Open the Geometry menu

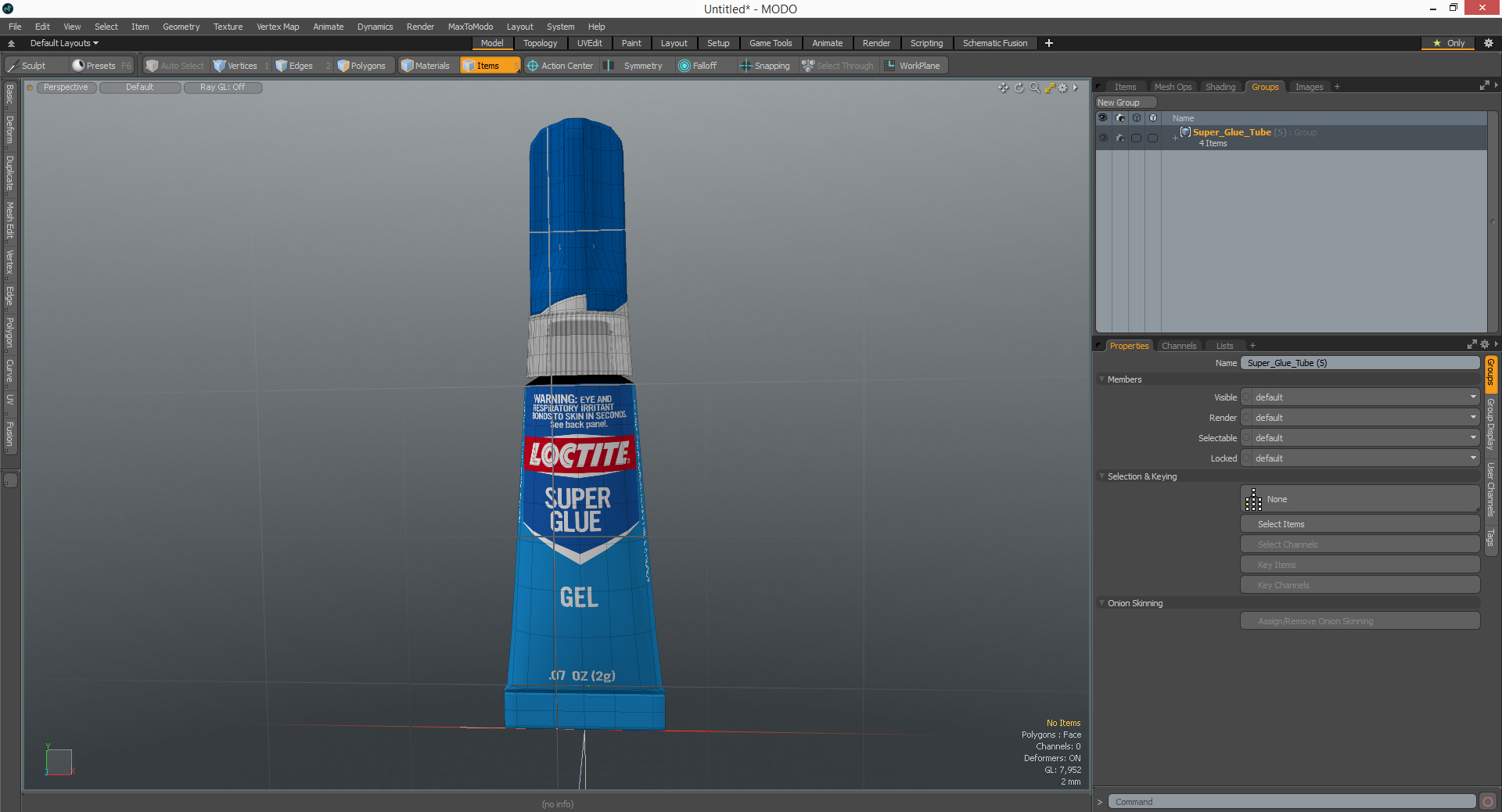click(181, 27)
